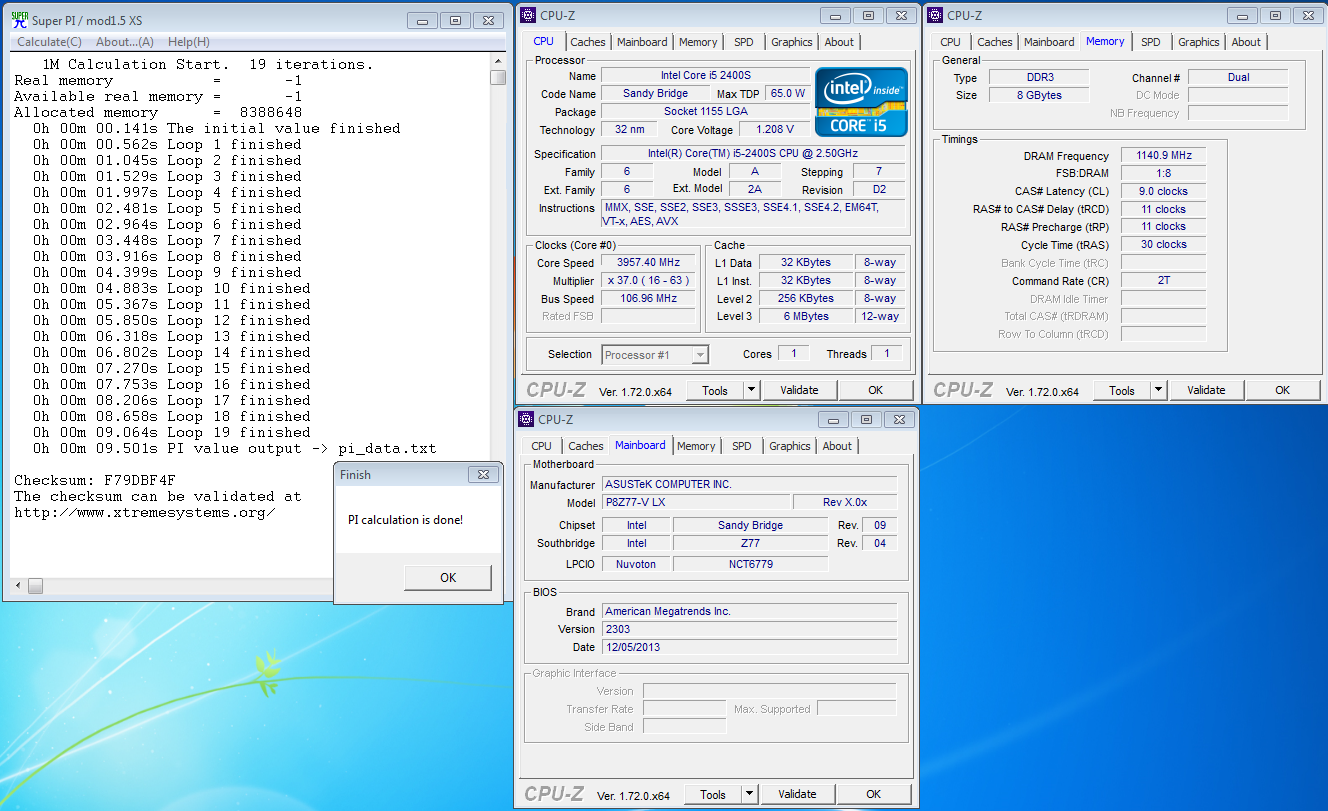
Task: Click the Memory window's CPU-Z title icon
Action: (936, 15)
